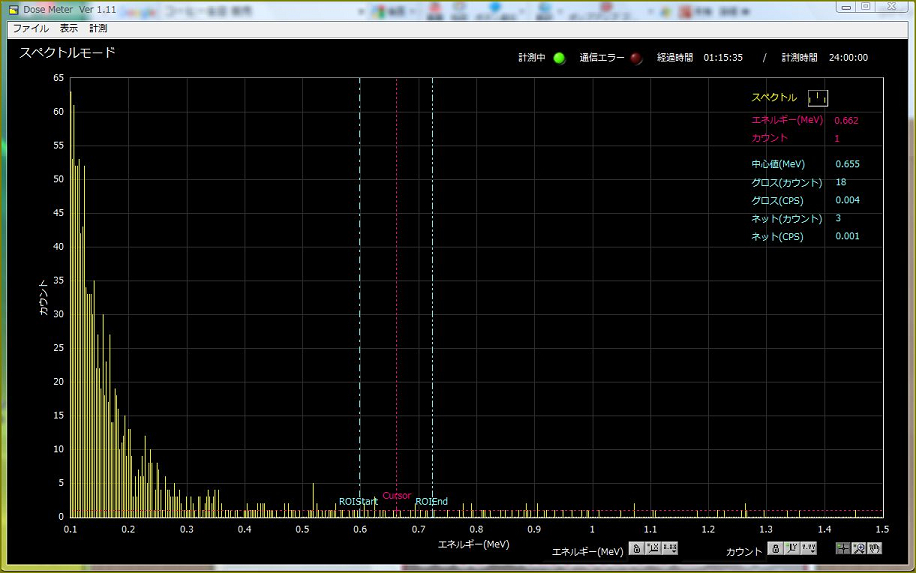
Task: Click the ROIEnd marker label
Action: click(x=432, y=501)
